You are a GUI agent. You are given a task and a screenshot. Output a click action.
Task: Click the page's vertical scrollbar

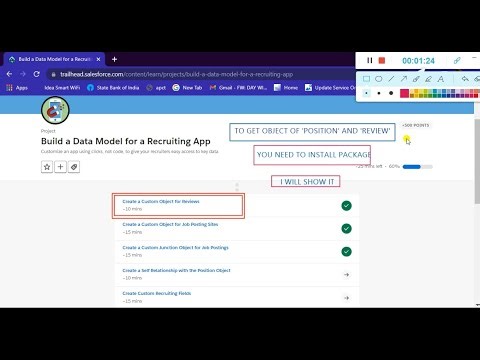(x=477, y=160)
